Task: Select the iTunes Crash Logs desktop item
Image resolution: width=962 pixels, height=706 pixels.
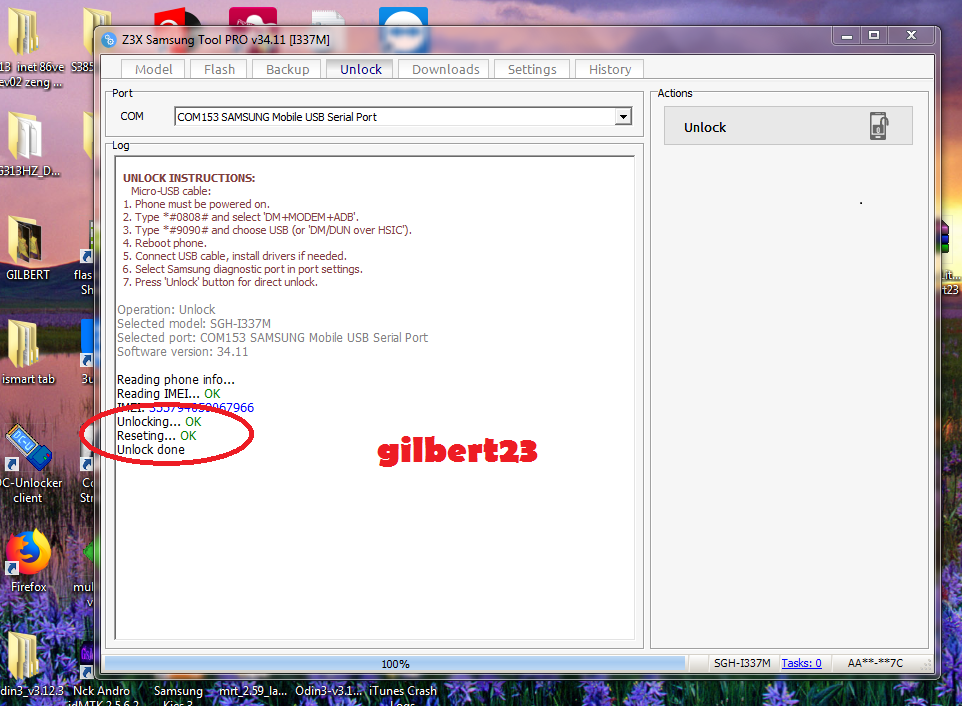Action: pos(403,694)
